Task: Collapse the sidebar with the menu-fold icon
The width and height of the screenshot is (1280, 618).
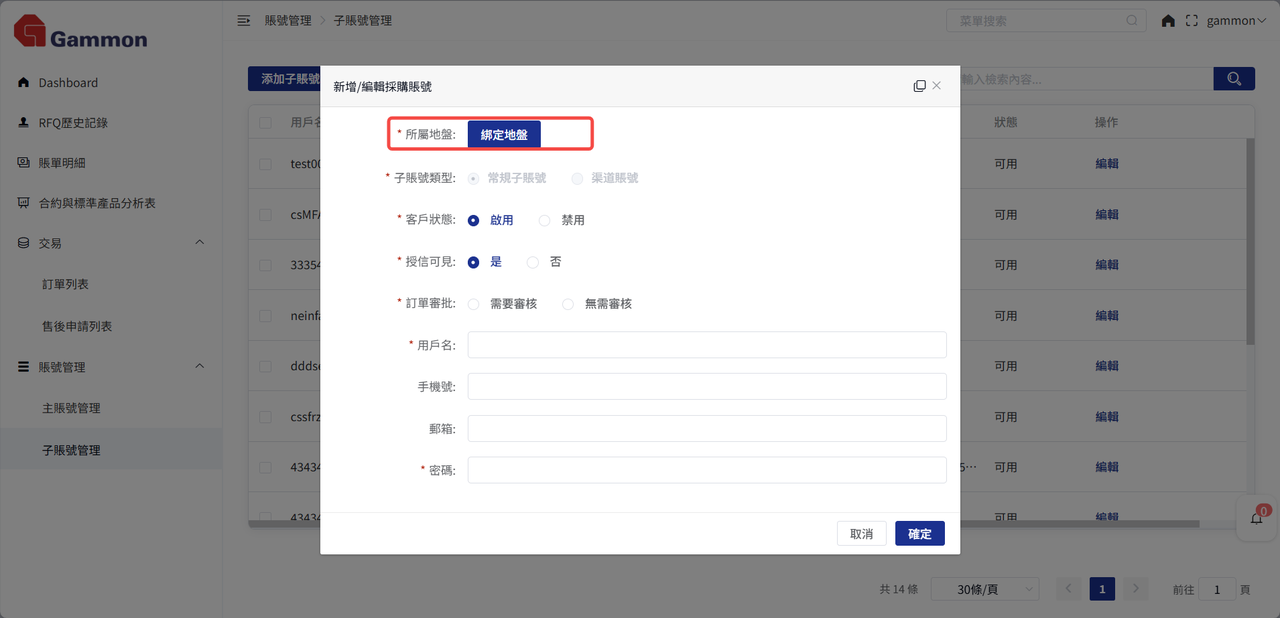Action: [x=243, y=21]
